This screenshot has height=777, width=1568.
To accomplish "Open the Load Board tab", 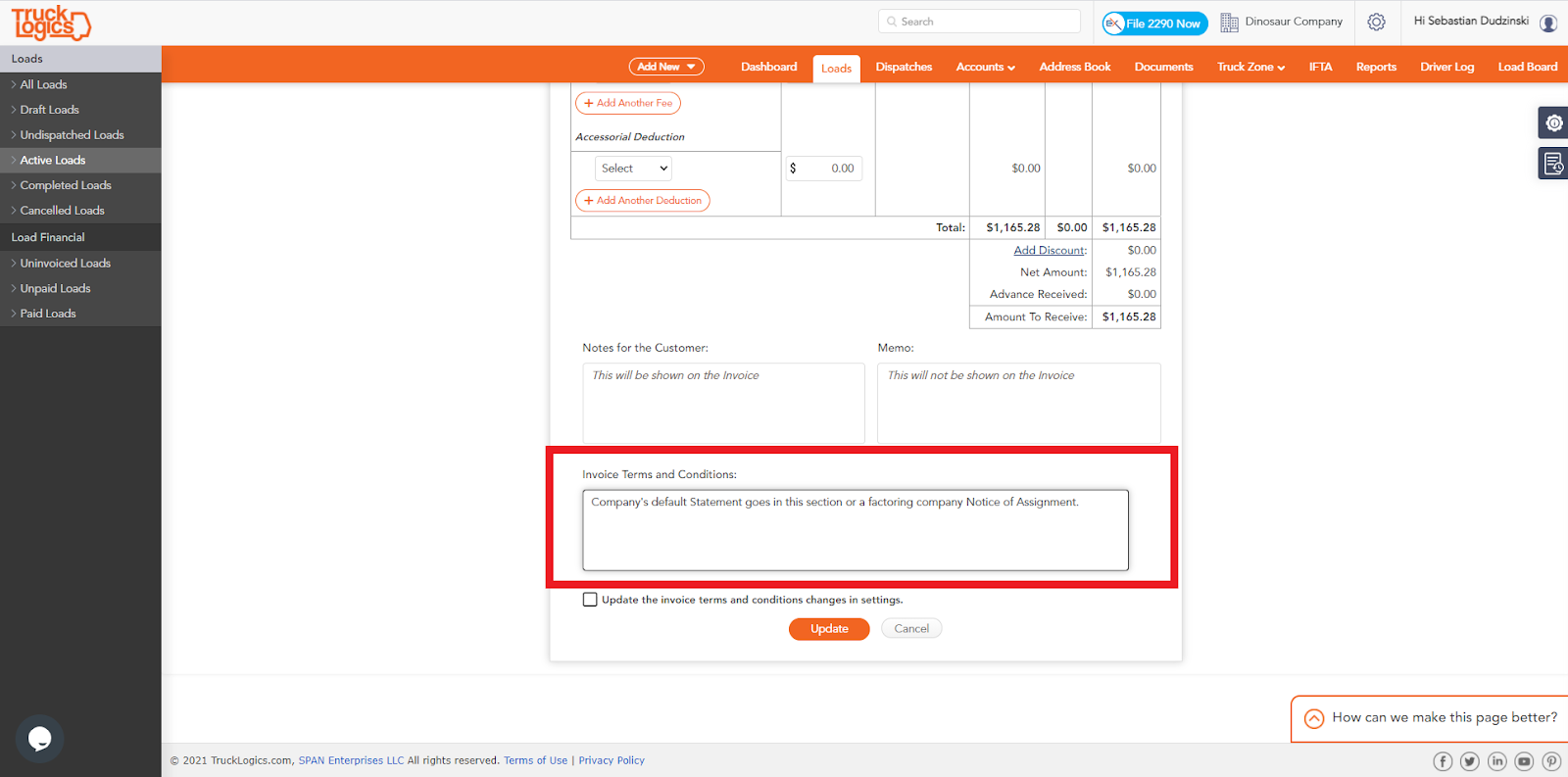I will (1527, 67).
